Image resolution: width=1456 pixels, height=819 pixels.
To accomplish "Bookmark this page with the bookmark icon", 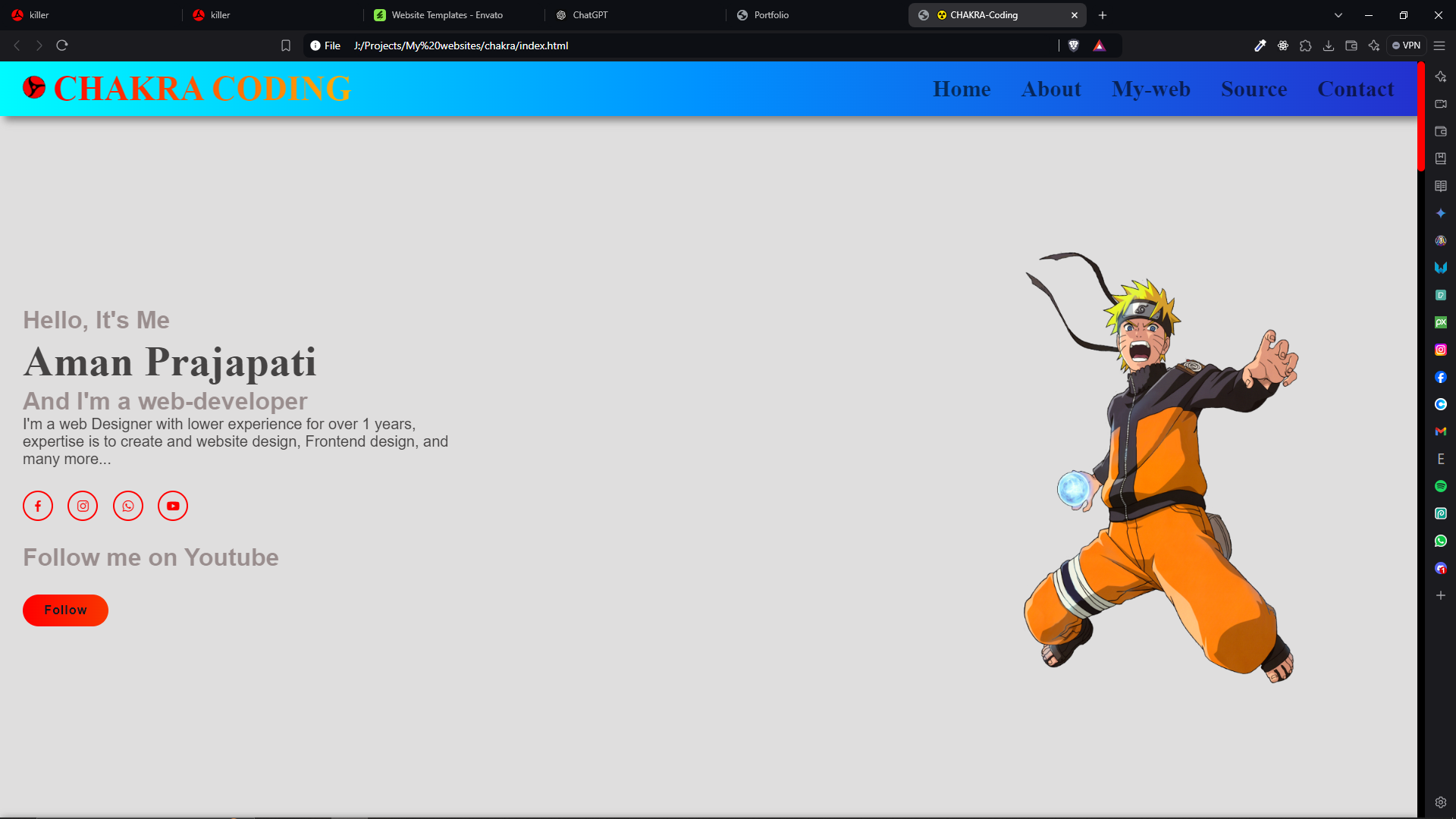I will pos(286,45).
